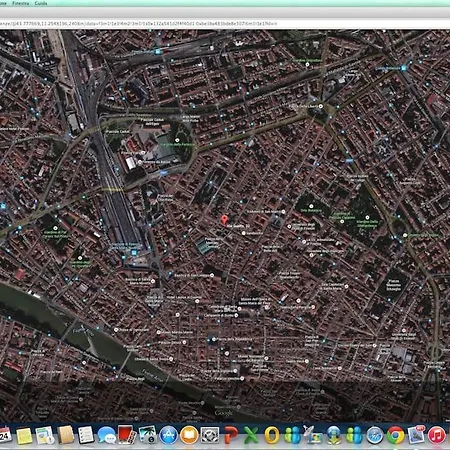Launch iTunes from the dock

[x=437, y=435]
